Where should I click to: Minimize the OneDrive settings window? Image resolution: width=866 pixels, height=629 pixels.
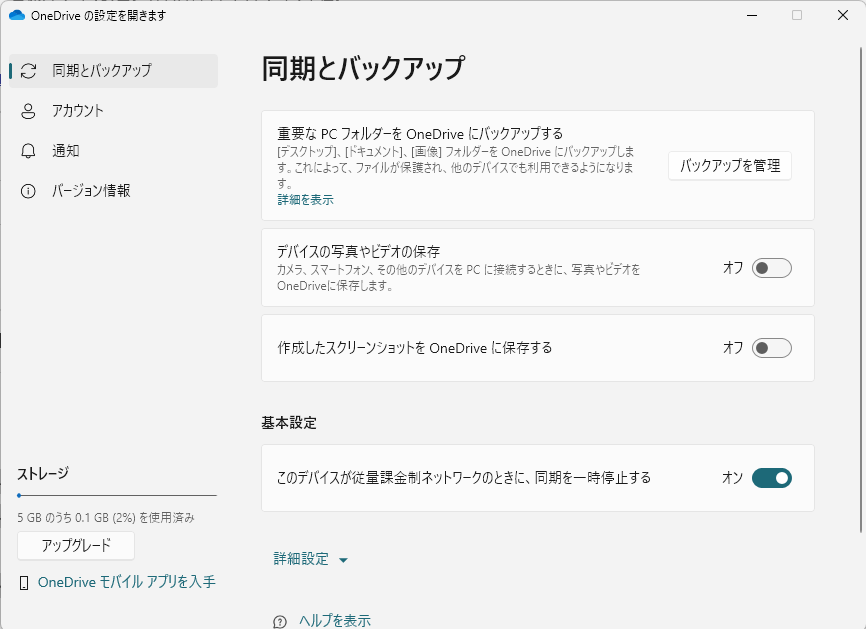pos(752,15)
